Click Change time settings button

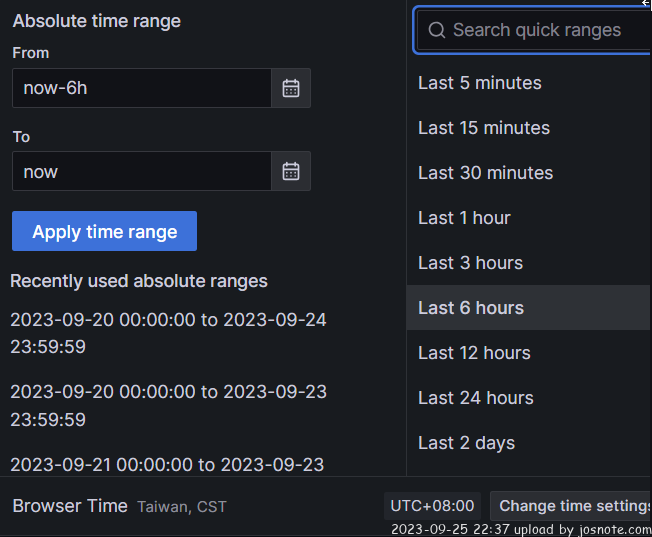click(573, 506)
